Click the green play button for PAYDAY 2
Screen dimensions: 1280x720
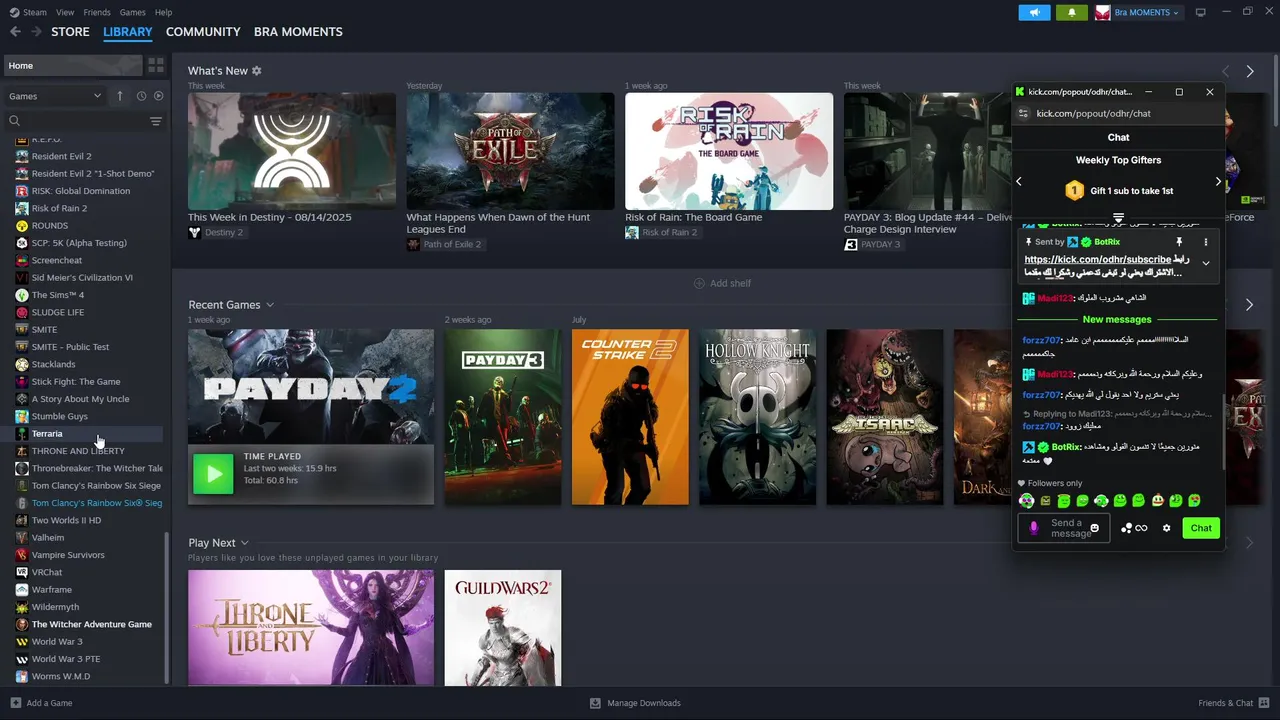(213, 474)
